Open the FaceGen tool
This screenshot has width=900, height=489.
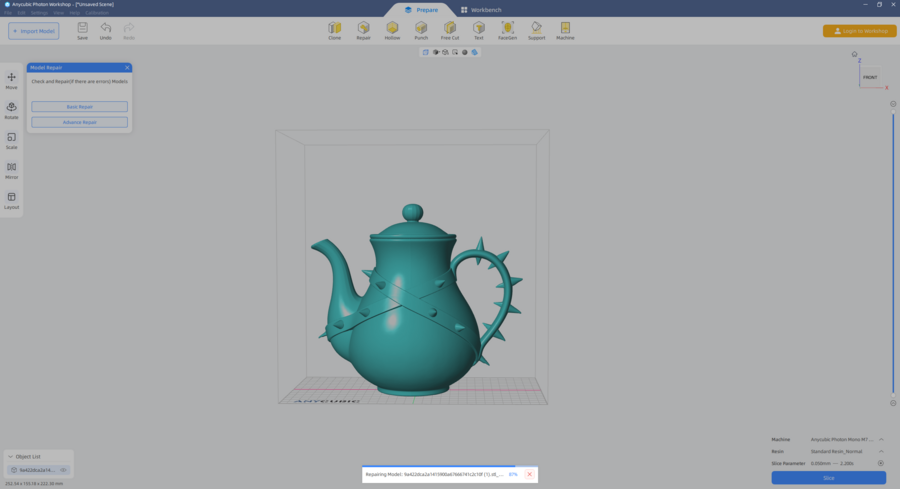[507, 30]
